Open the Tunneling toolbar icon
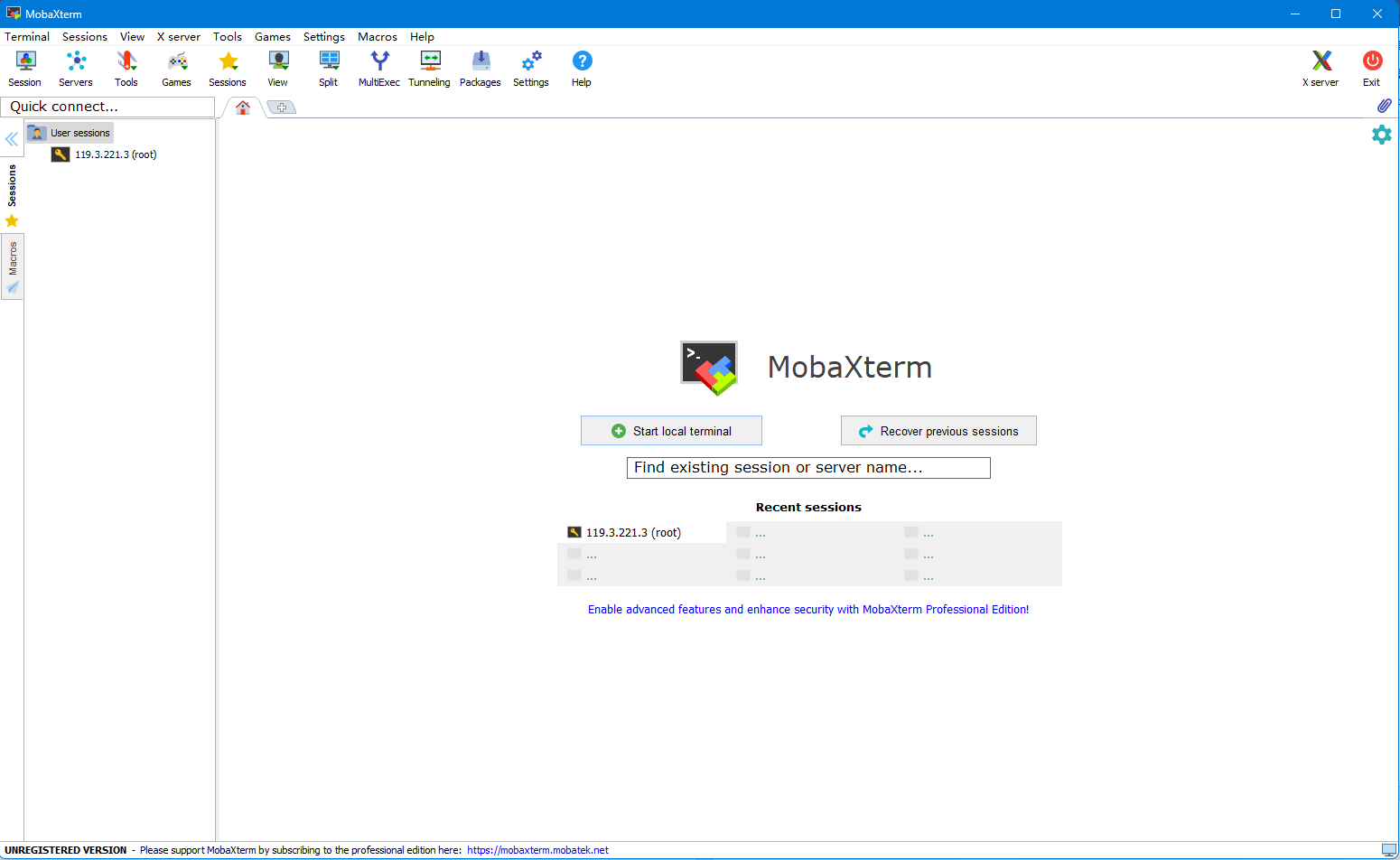Image resolution: width=1400 pixels, height=860 pixels. [430, 69]
